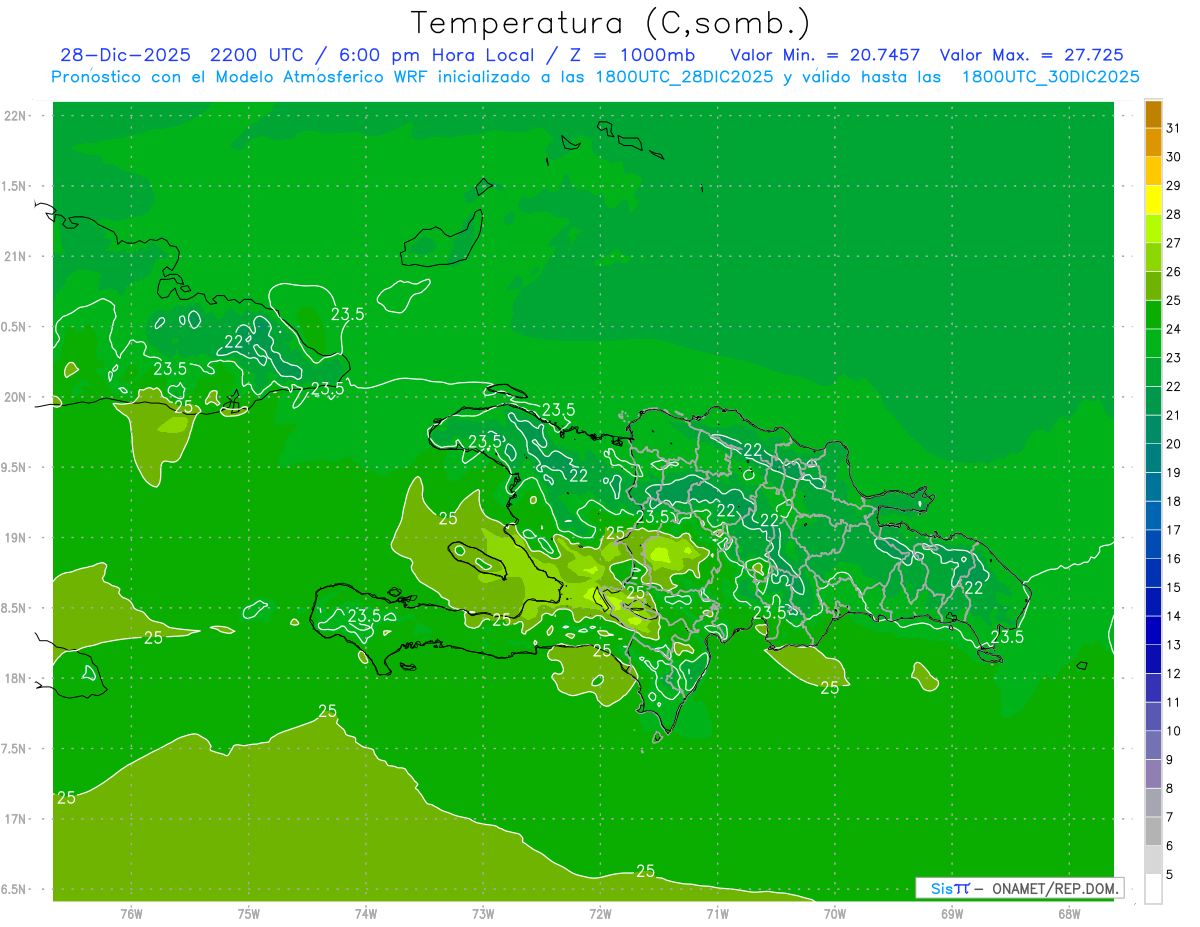Click the '74W' longitude axis label

(x=366, y=913)
